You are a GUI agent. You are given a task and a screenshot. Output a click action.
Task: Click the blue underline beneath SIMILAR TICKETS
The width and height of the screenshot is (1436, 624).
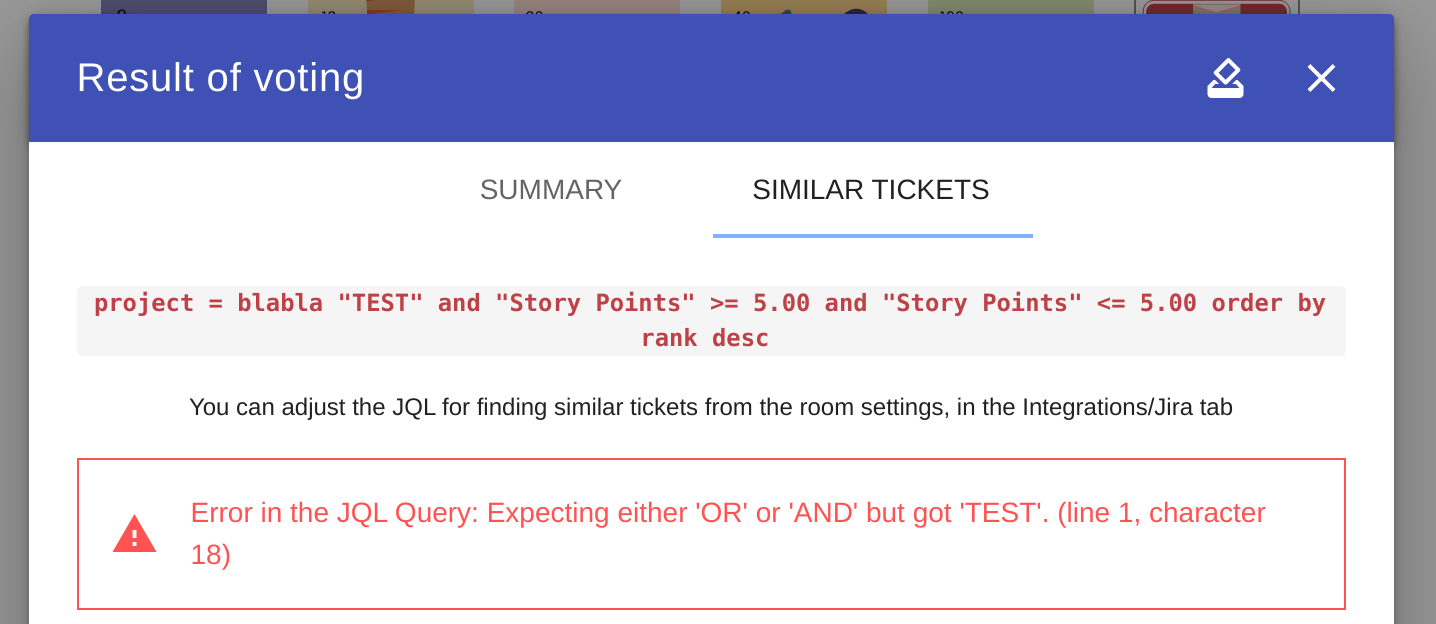[872, 235]
